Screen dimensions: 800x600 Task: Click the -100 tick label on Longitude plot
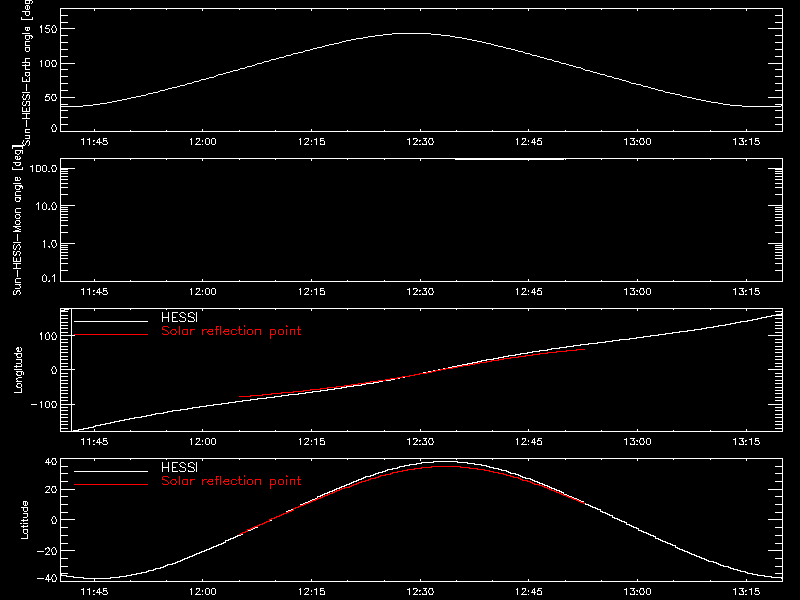(44, 404)
